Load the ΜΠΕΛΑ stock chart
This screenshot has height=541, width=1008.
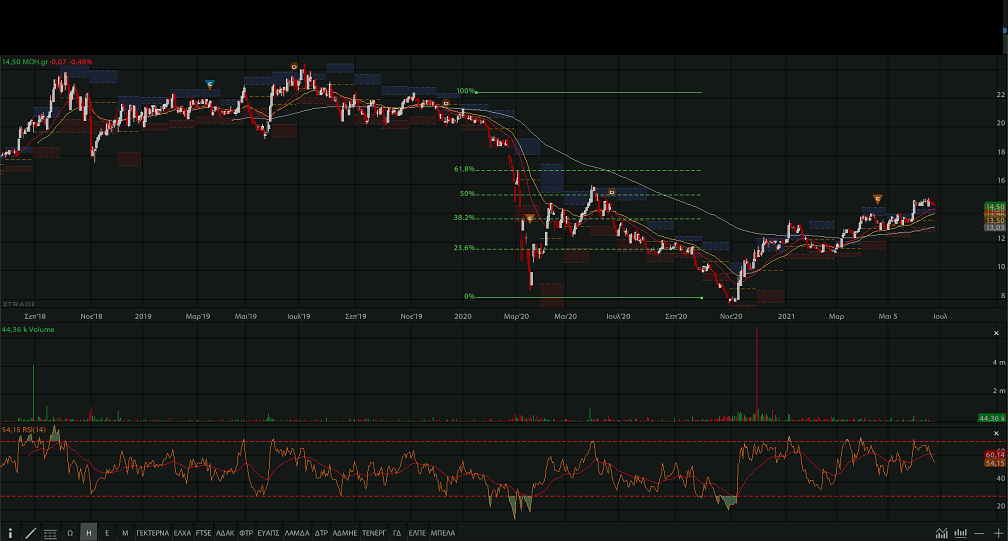point(443,533)
